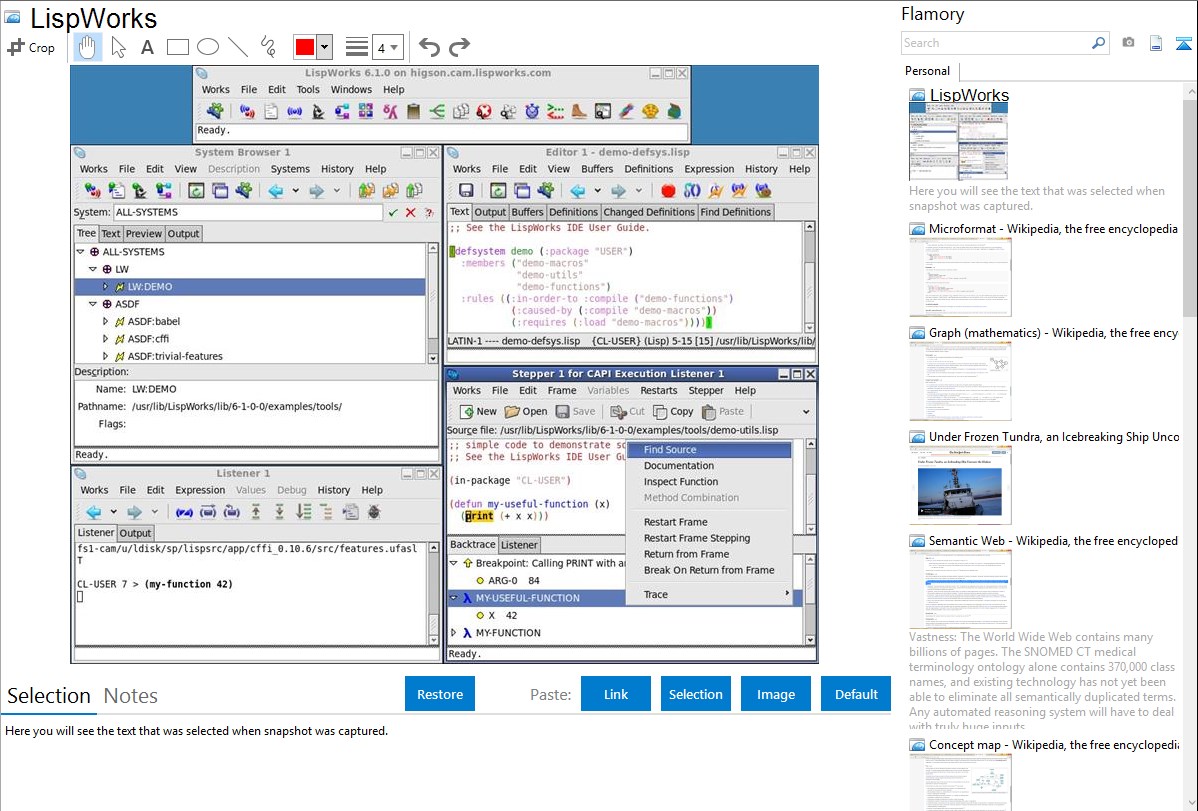This screenshot has width=1198, height=811.
Task: Open the Semantic Web snapshot title
Action: [1053, 541]
